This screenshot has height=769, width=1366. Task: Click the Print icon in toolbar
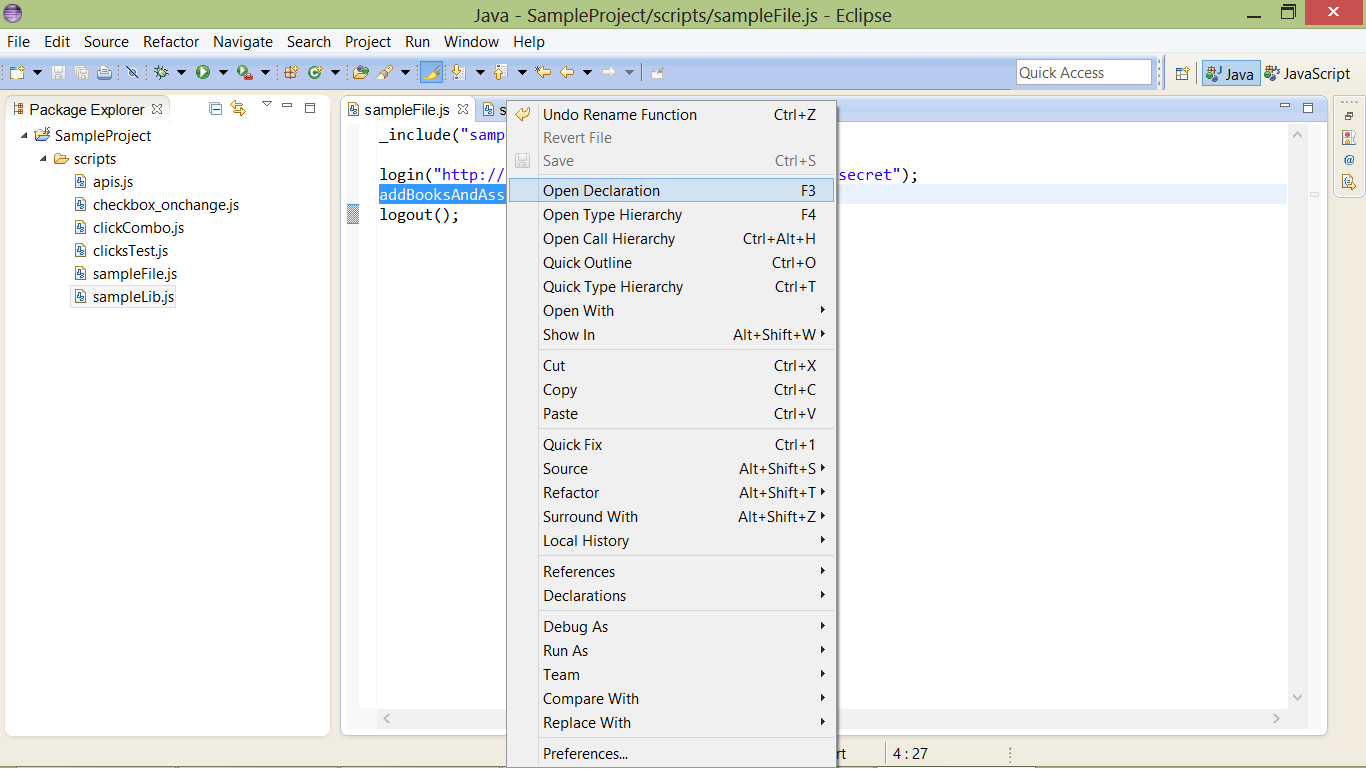[x=104, y=72]
